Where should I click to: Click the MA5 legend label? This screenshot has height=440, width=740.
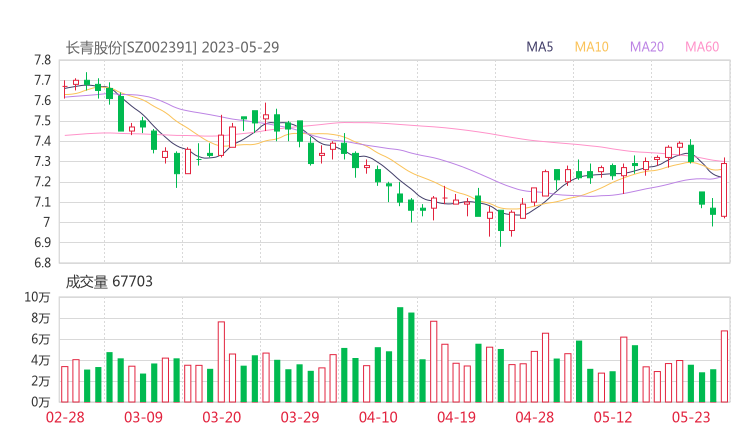539,47
